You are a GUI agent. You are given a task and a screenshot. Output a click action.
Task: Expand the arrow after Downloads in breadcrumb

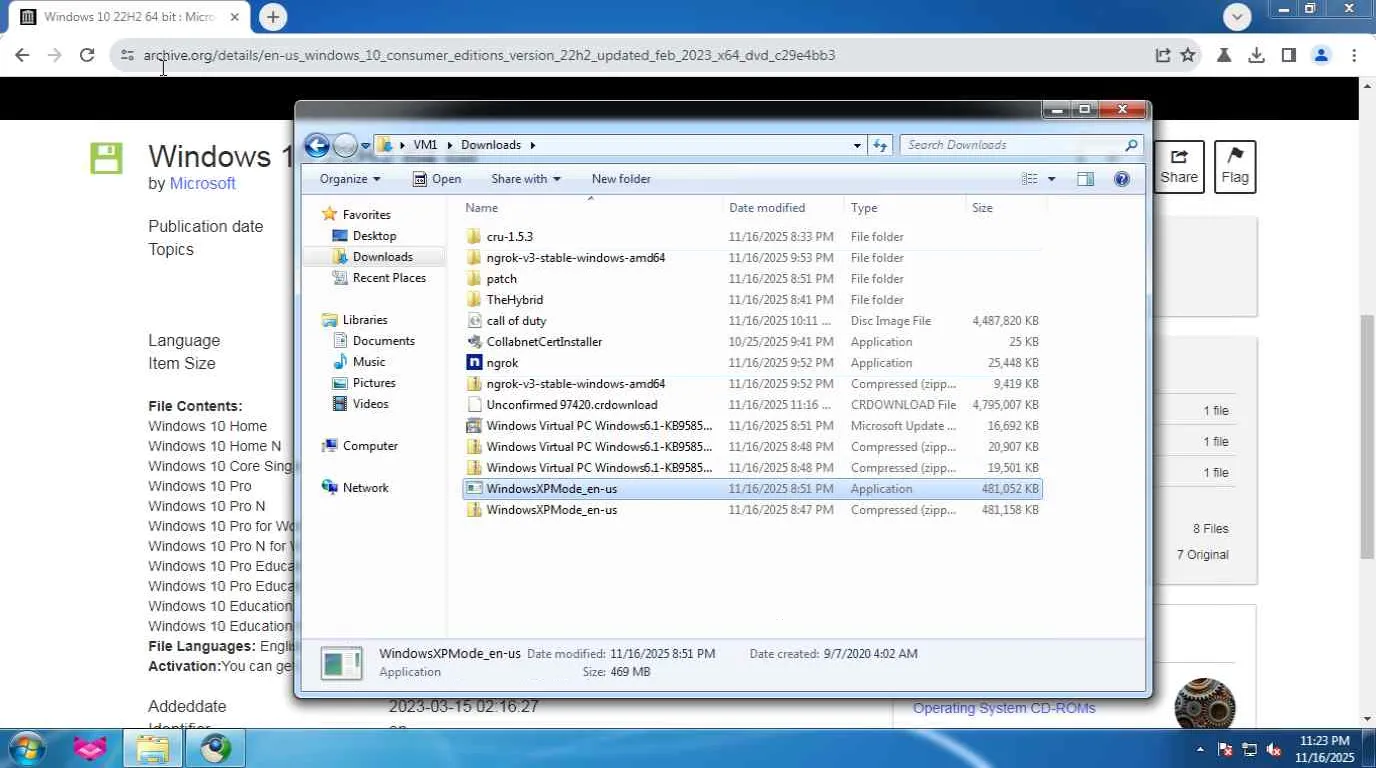532,145
